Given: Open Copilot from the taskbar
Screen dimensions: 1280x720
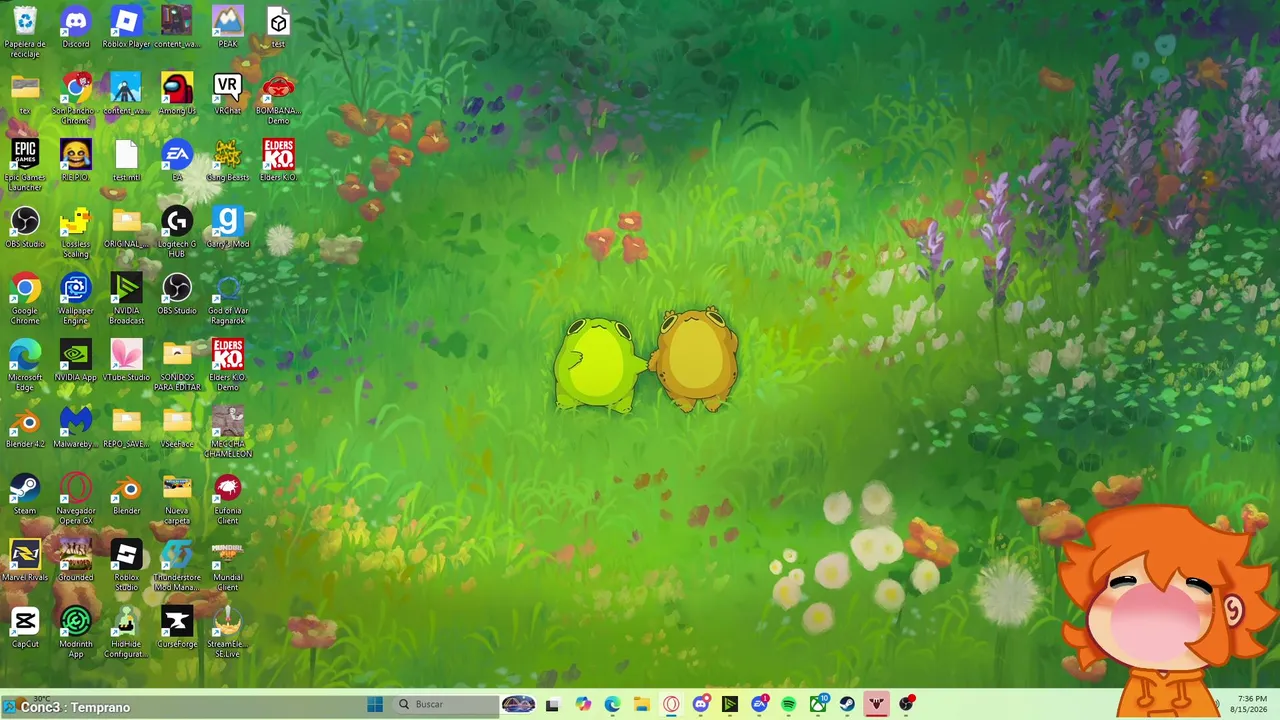Looking at the screenshot, I should [583, 704].
